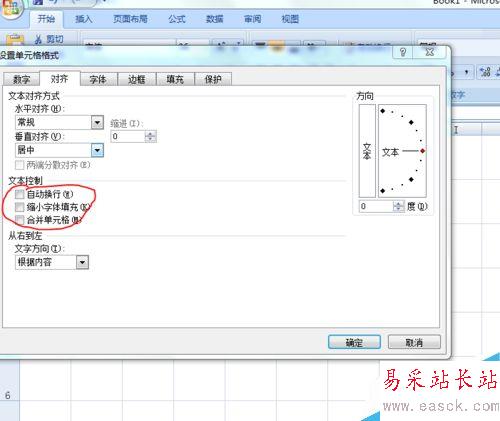Image resolution: width=500 pixels, height=421 pixels.
Task: Toggle the 两端分散对齐 checkbox
Action: click(19, 165)
